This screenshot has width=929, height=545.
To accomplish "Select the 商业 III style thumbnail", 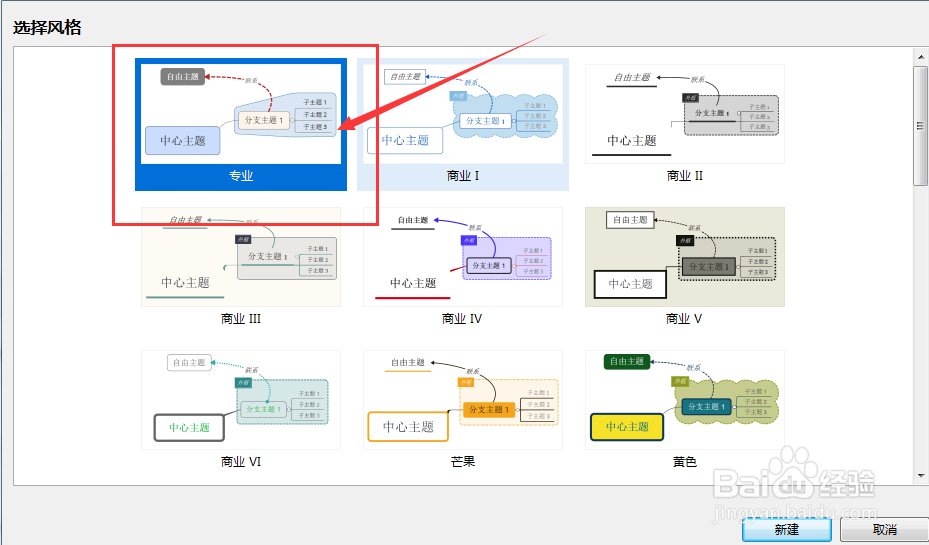I will [241, 257].
